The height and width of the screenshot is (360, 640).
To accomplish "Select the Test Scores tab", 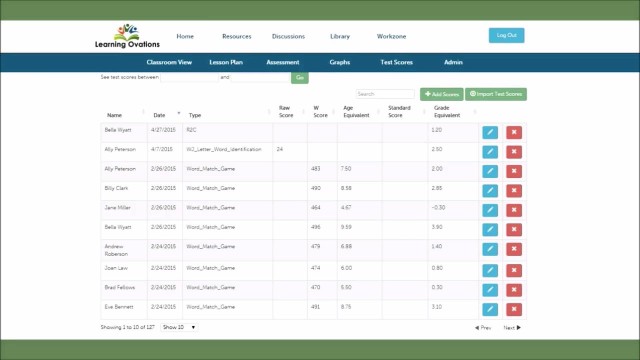I will point(396,62).
